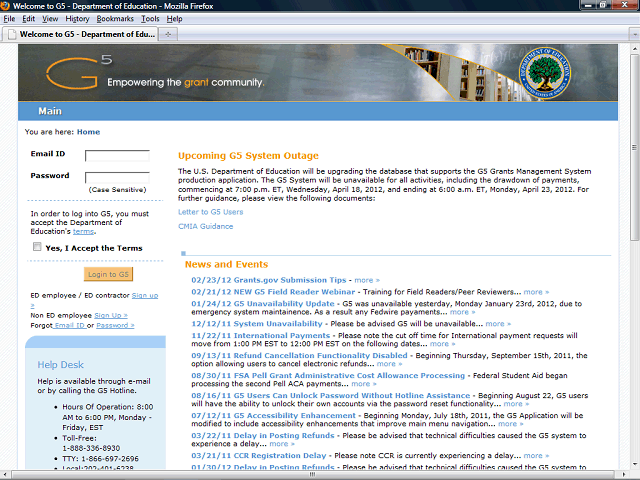
Task: Click the G5 logo in banner
Action: (x=79, y=72)
